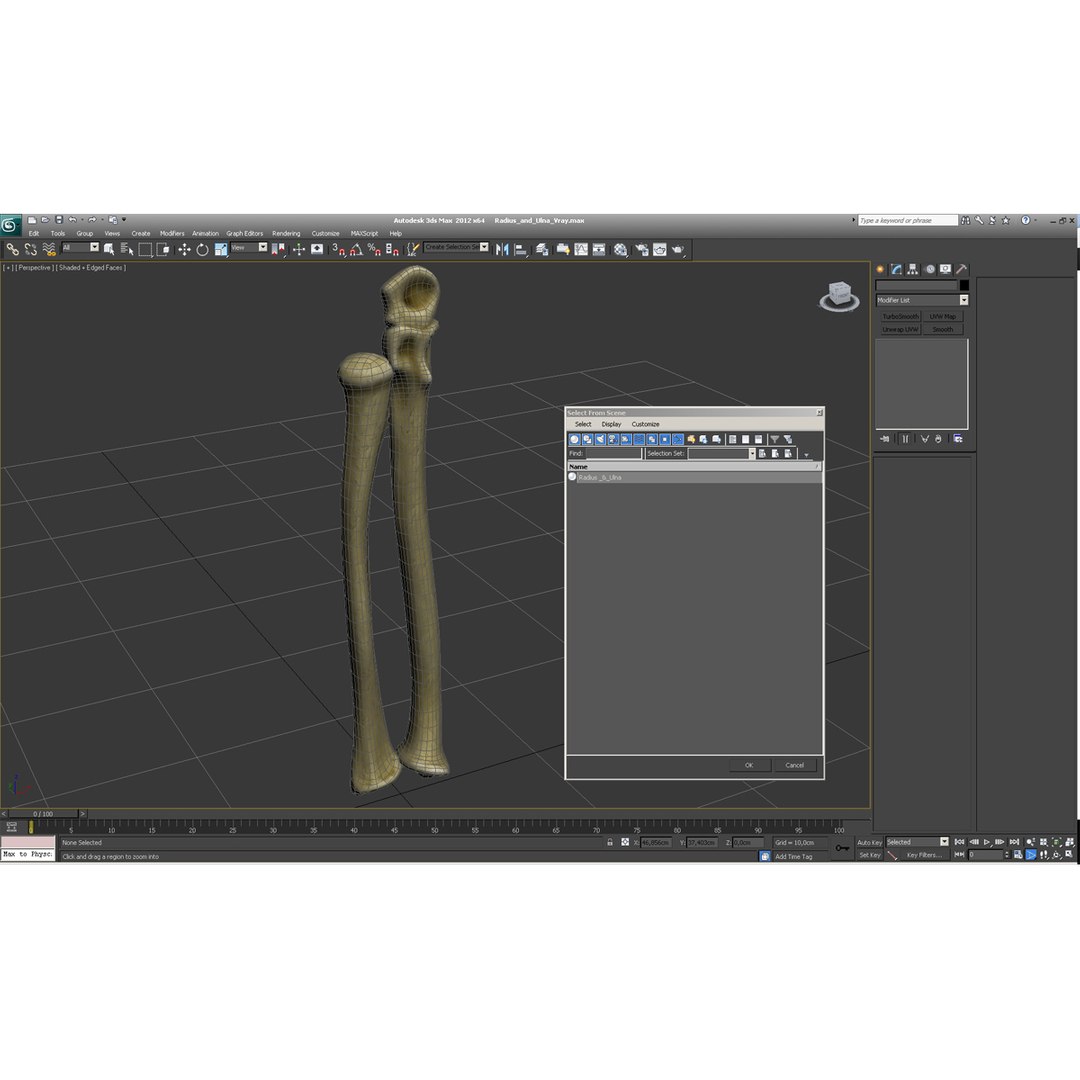Open the MAXScript menu
The image size is (1080, 1080).
(364, 233)
